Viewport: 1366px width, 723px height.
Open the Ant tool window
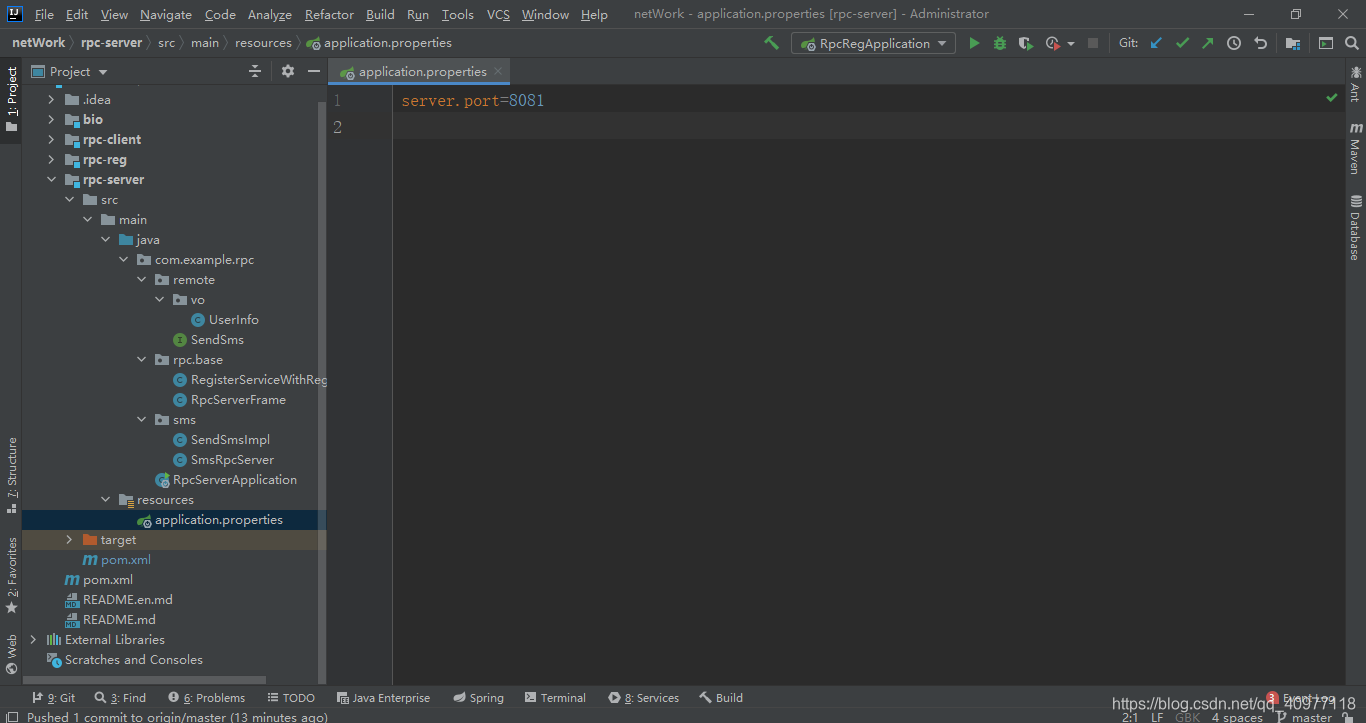[1355, 84]
